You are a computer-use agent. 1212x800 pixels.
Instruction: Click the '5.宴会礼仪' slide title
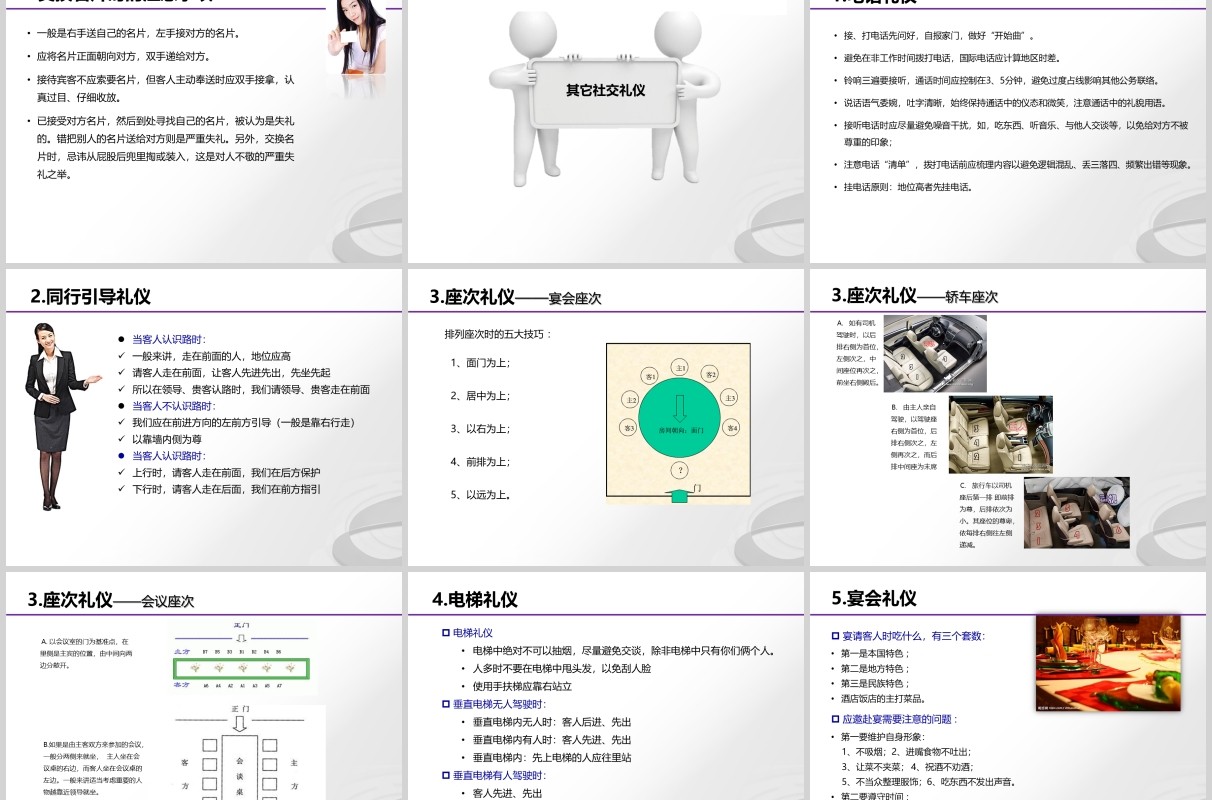click(x=874, y=598)
